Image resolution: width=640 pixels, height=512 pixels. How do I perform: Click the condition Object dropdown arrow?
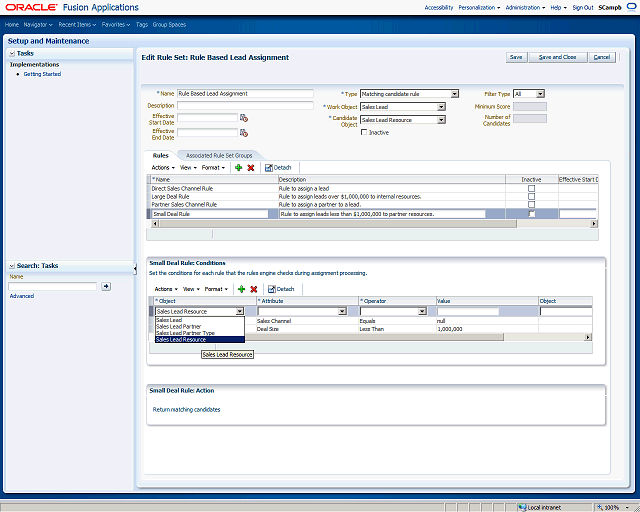(240, 312)
